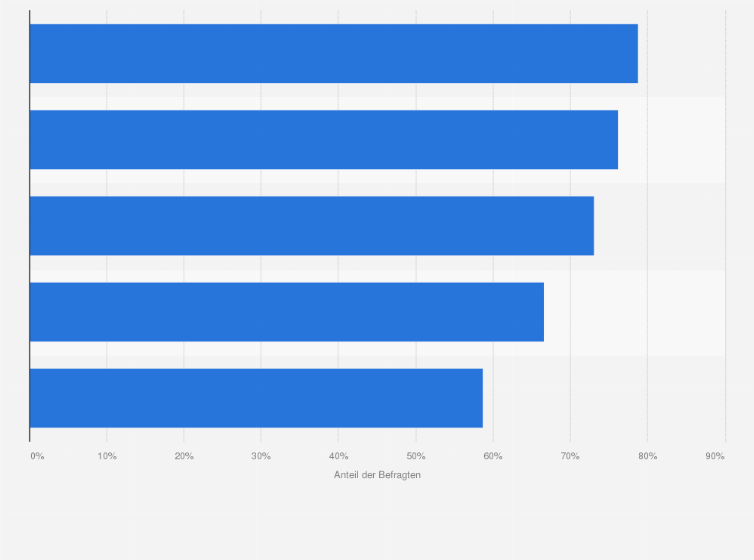
Task: Select the second bar ending near 76%
Action: pyautogui.click(x=324, y=139)
